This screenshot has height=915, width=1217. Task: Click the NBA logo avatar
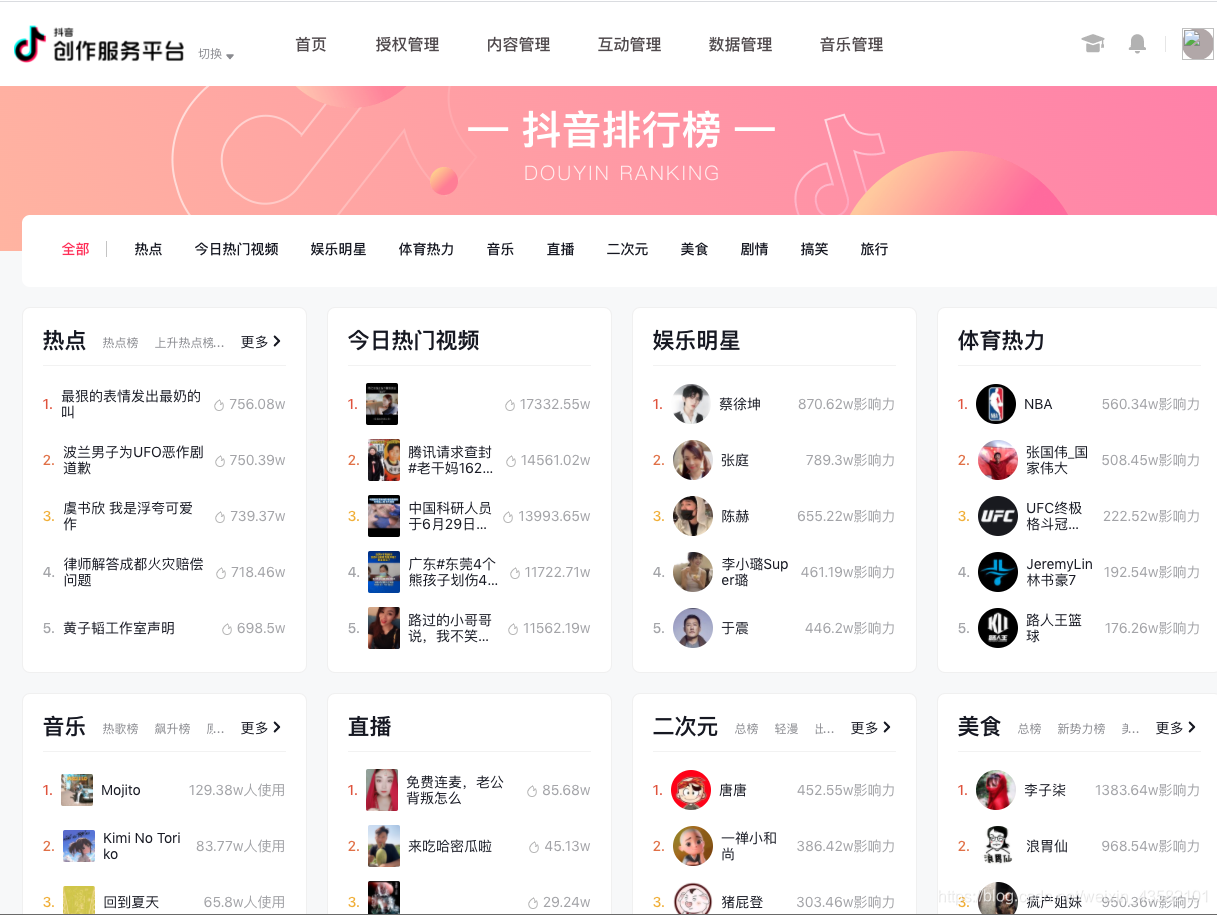[x=996, y=404]
